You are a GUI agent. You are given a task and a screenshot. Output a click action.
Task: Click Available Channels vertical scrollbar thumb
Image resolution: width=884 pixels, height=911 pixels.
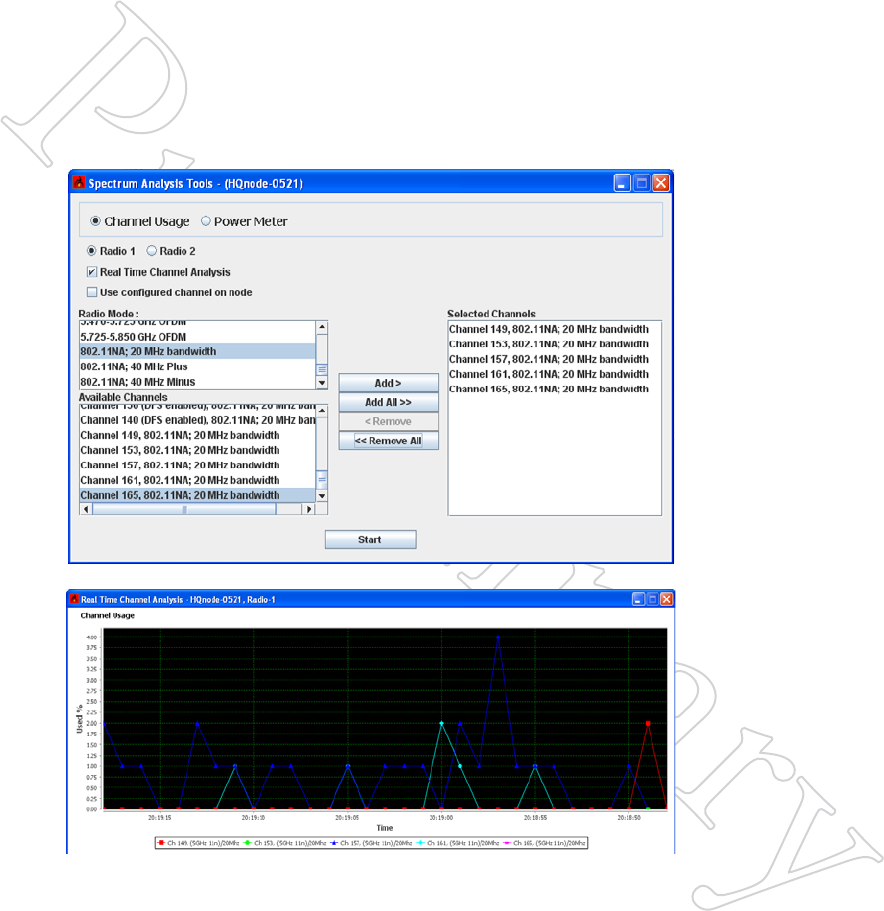(x=322, y=479)
